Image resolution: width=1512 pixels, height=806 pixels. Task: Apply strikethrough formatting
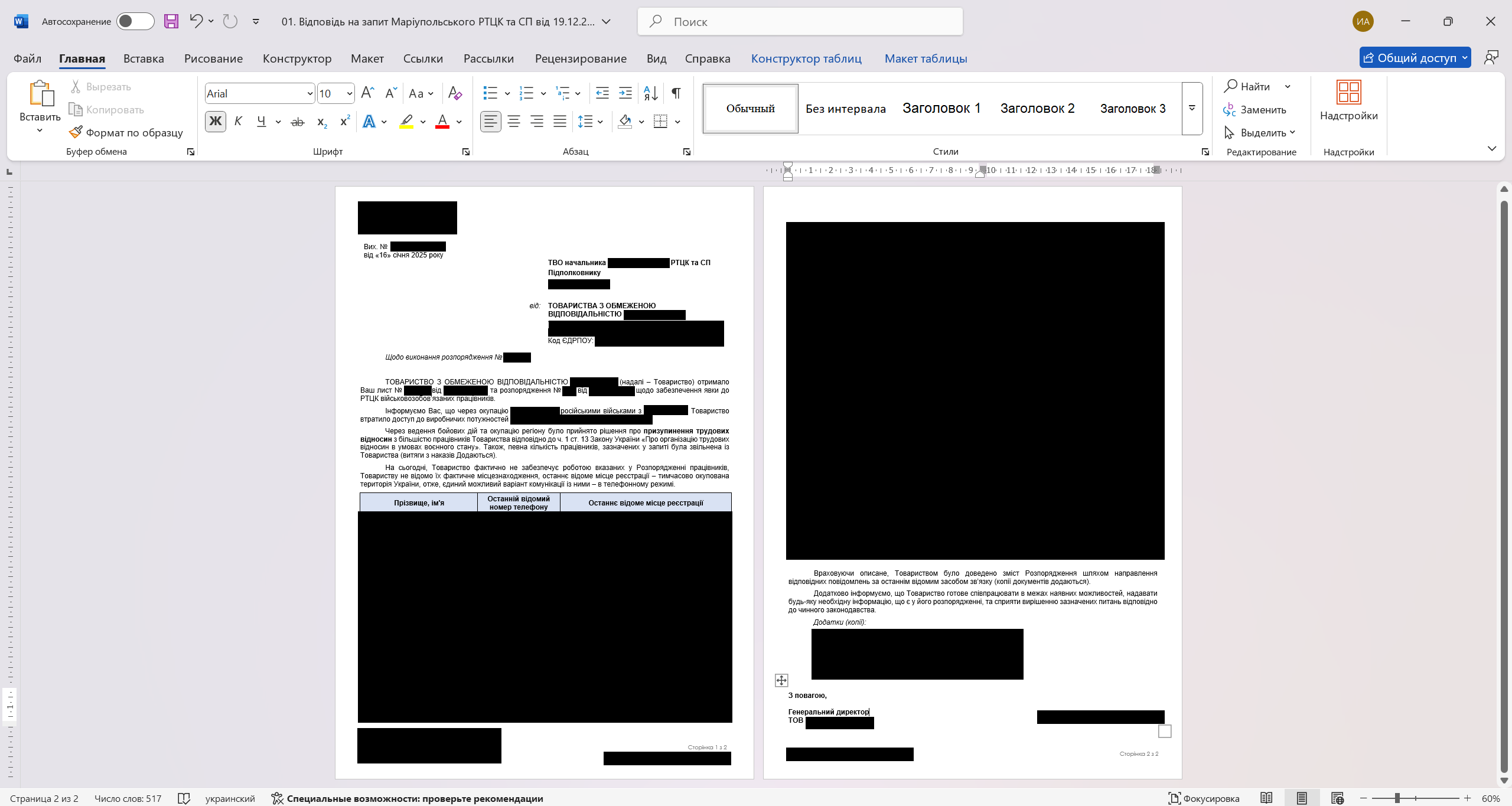298,122
